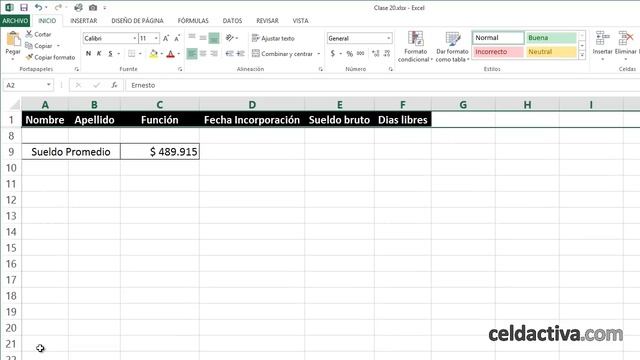
Task: Expand the cell styles gallery
Action: 582,55
